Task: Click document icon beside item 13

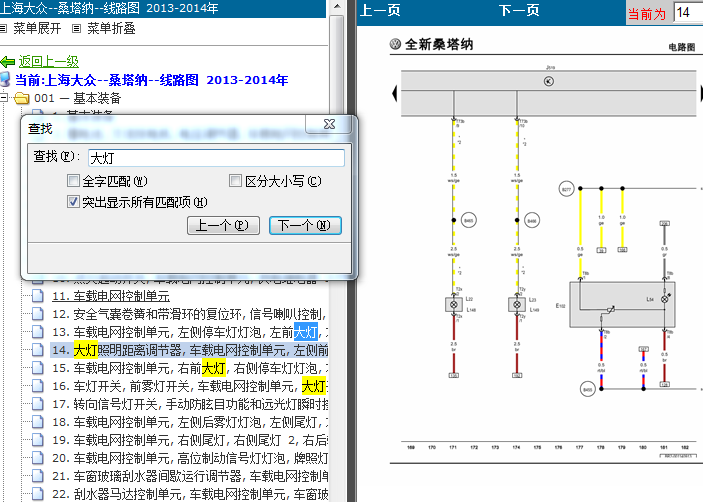Action: click(38, 332)
